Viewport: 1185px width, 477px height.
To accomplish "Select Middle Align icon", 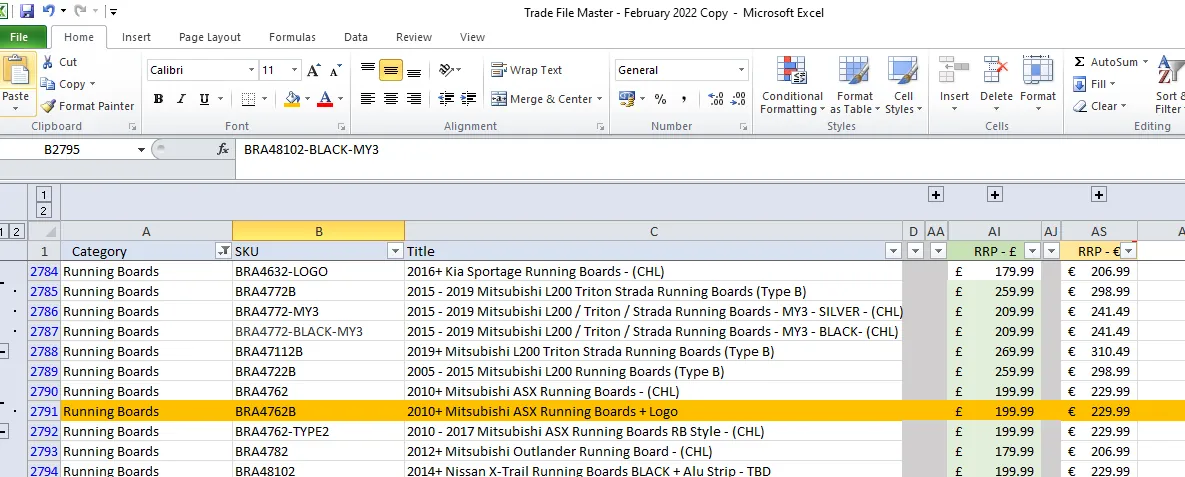I will pos(391,70).
